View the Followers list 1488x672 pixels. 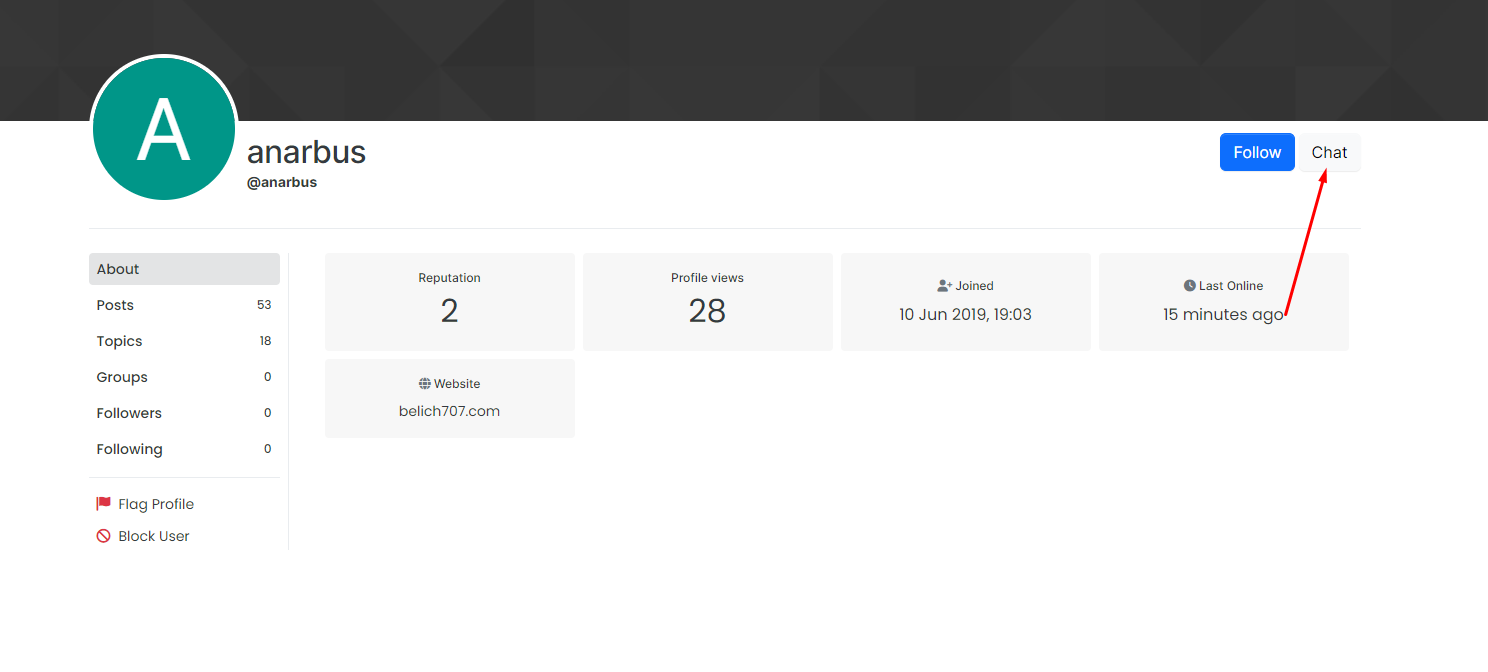tap(184, 413)
